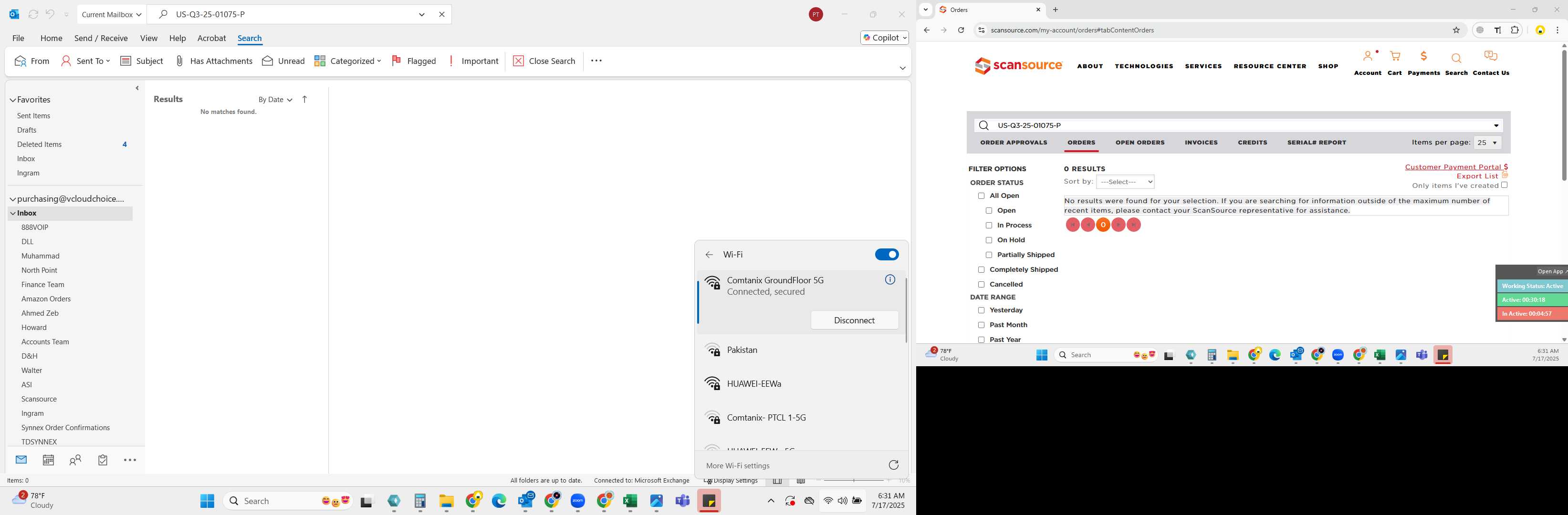Check the Cancelled order filter
The width and height of the screenshot is (1568, 515).
(x=981, y=285)
